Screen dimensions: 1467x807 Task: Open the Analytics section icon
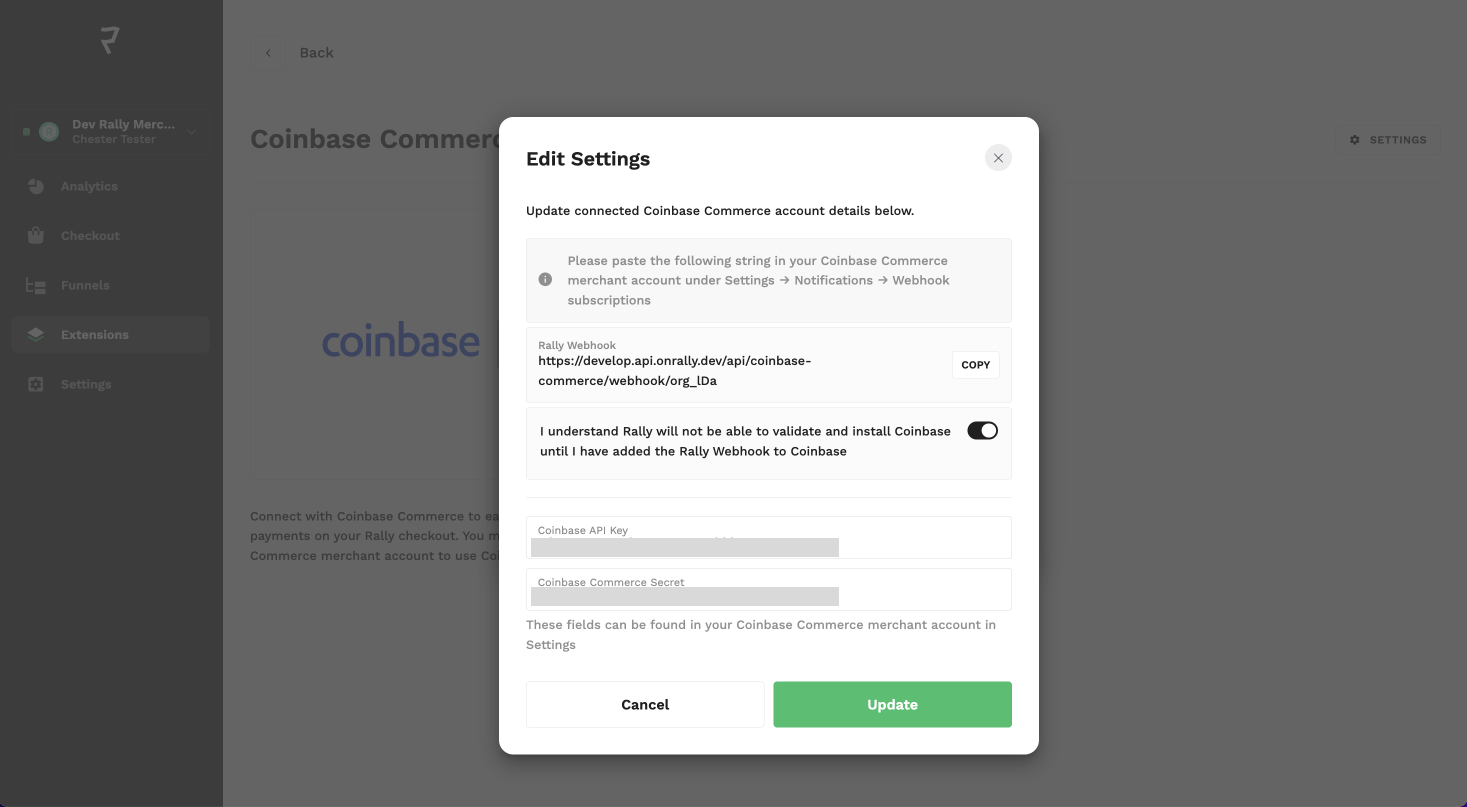click(x=35, y=186)
